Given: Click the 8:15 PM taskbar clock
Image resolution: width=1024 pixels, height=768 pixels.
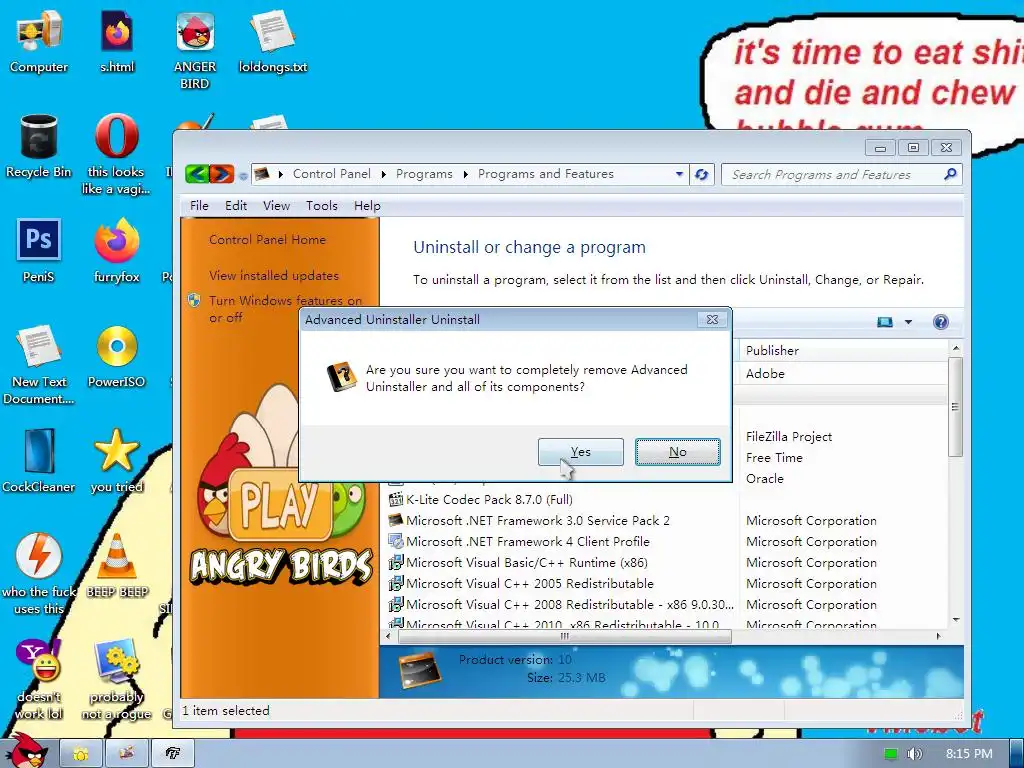Looking at the screenshot, I should pos(969,754).
